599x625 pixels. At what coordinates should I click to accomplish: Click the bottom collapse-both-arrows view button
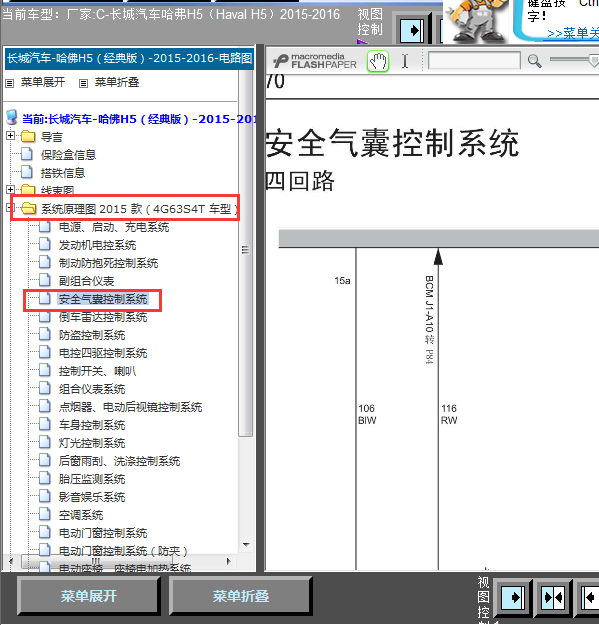pos(554,597)
